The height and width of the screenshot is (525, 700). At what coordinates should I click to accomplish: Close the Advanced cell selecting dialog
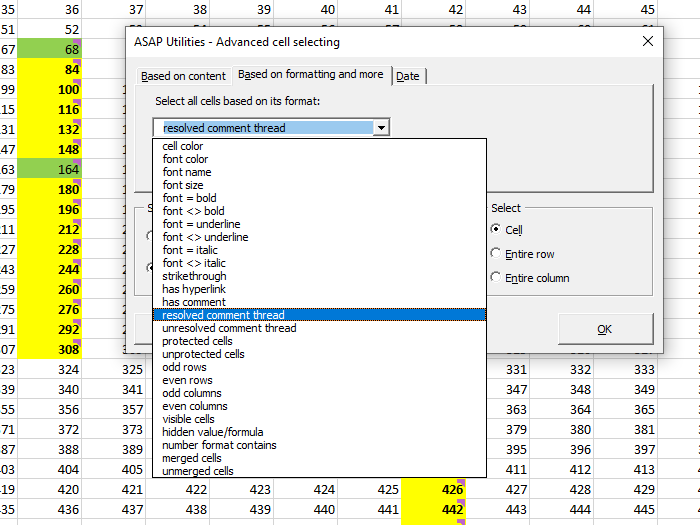pos(648,42)
